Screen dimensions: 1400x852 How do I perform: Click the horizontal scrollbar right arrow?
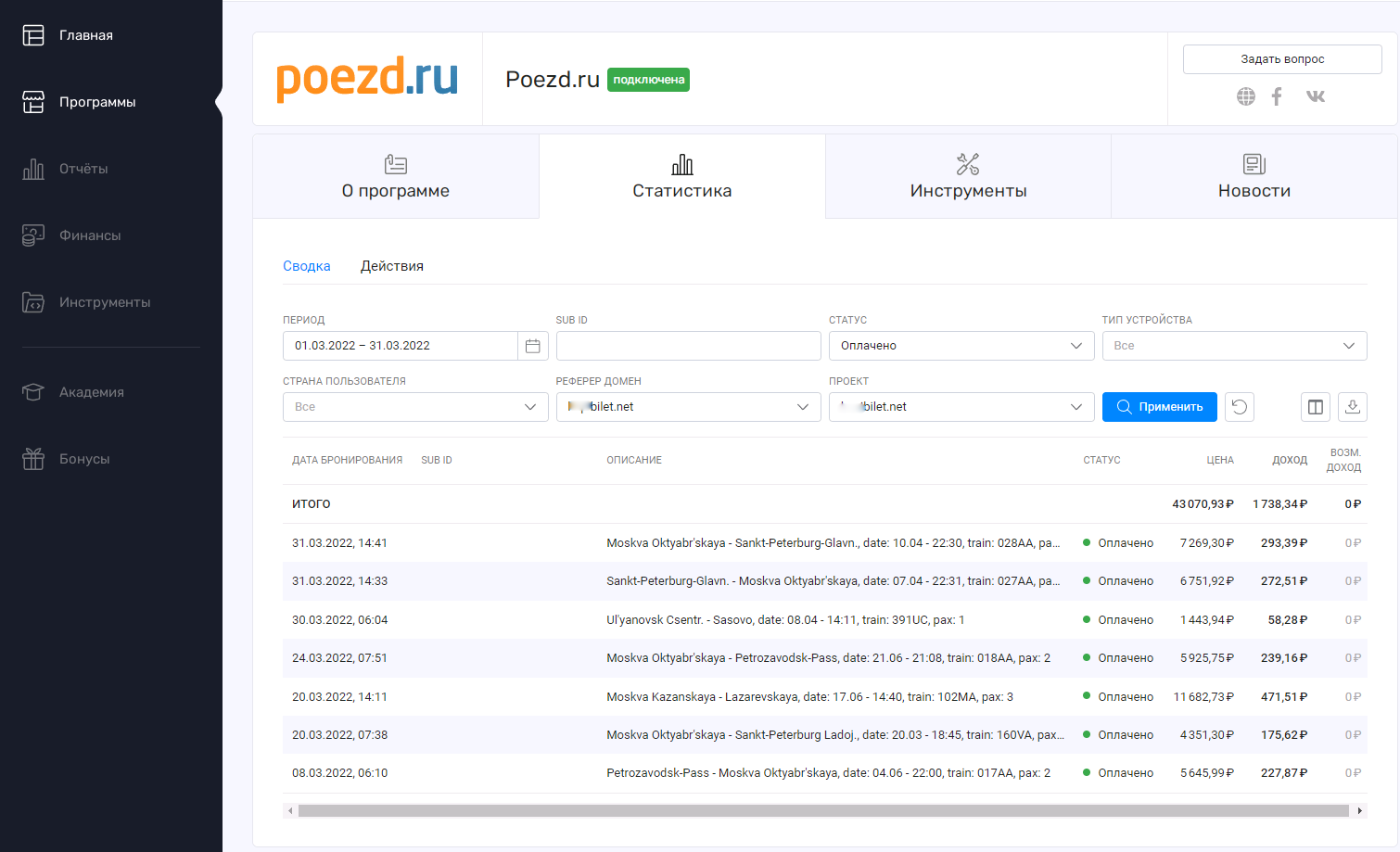(1360, 811)
